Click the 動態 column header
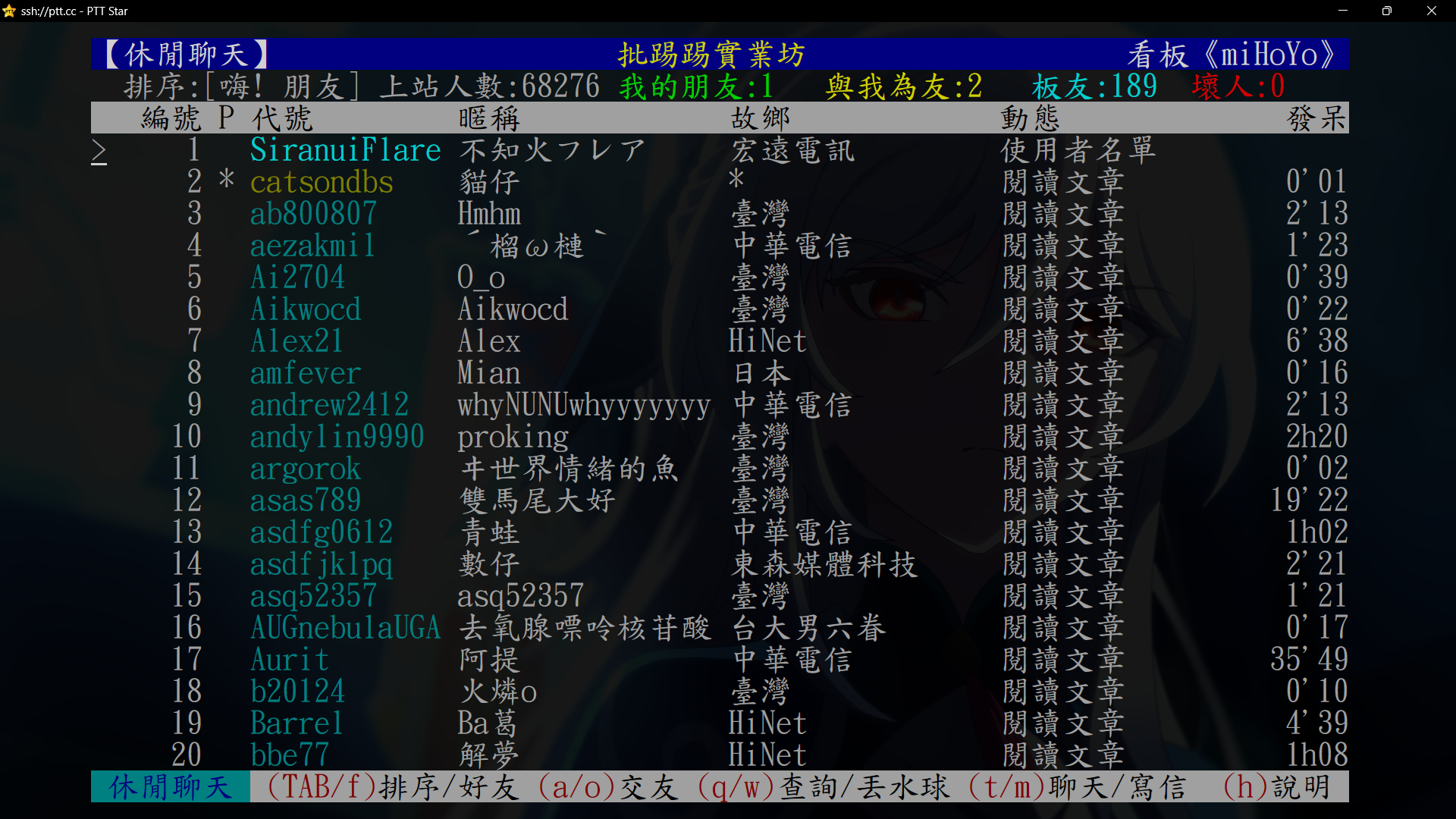This screenshot has width=1456, height=819. 1031,118
